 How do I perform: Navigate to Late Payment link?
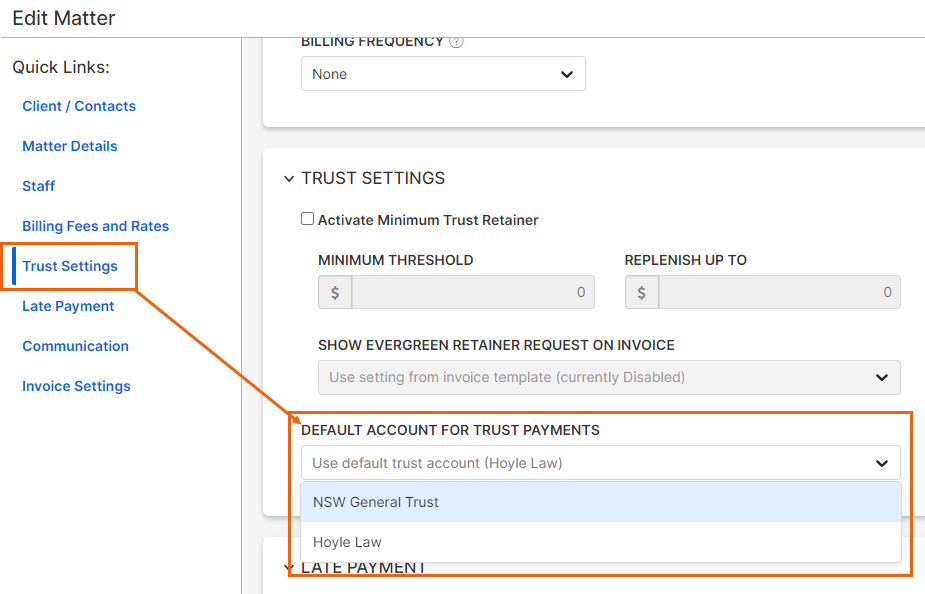[x=68, y=307]
